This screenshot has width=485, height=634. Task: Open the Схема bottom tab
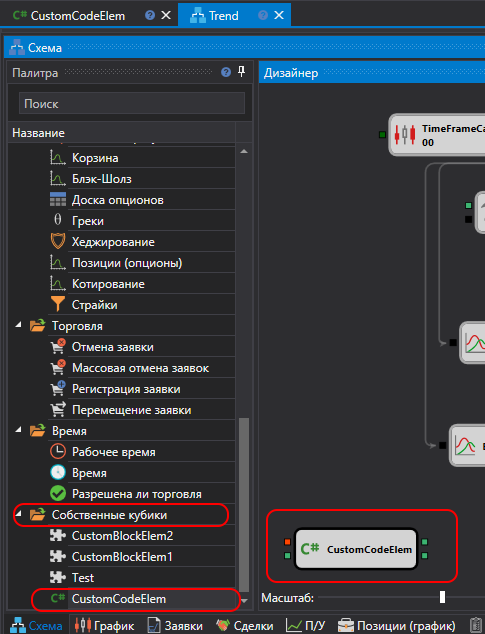(36, 626)
